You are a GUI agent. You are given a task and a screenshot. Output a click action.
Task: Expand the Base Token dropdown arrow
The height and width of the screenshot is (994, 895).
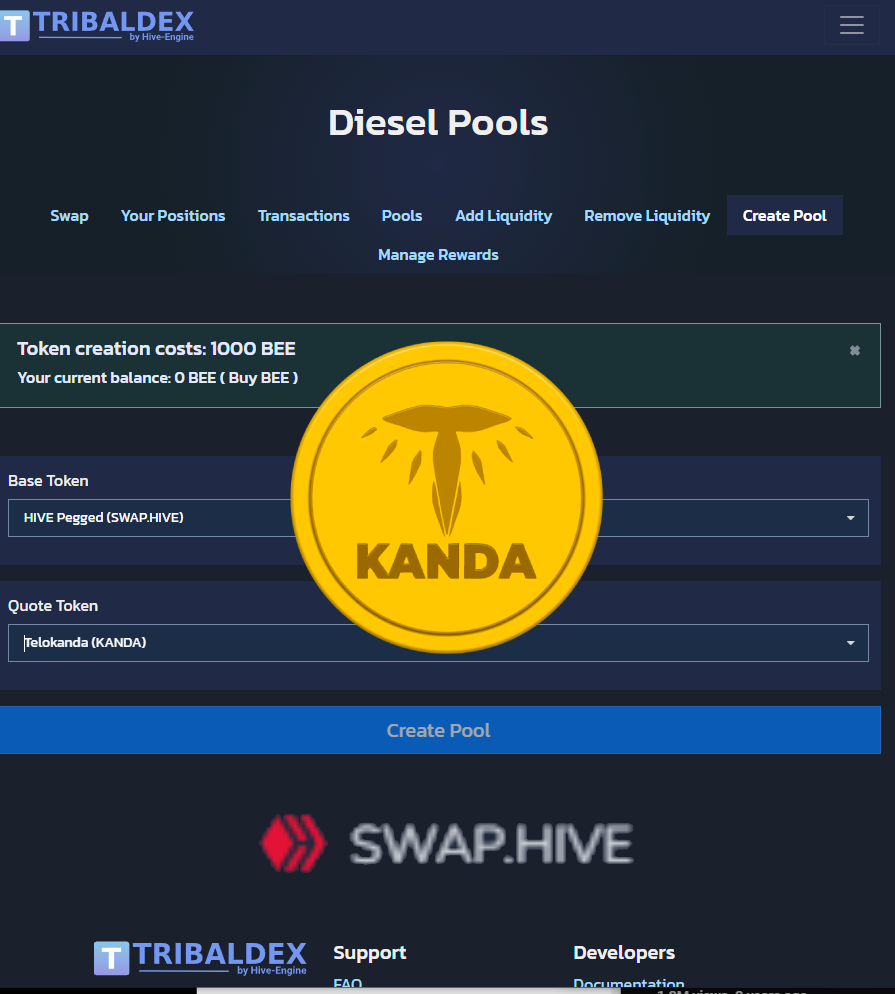click(x=851, y=518)
